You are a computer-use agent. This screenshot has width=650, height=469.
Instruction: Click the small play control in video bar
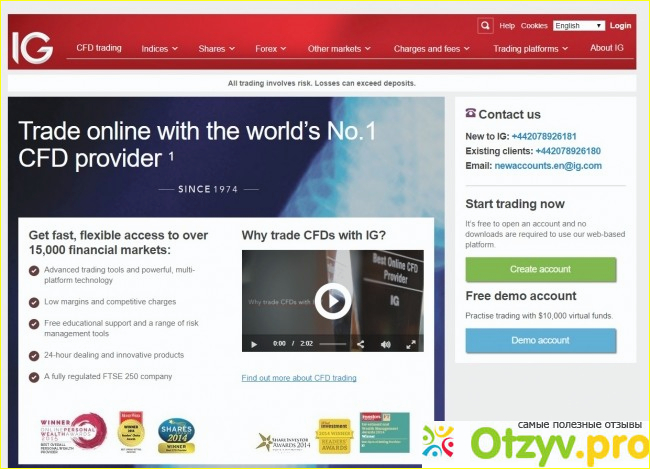tap(254, 343)
